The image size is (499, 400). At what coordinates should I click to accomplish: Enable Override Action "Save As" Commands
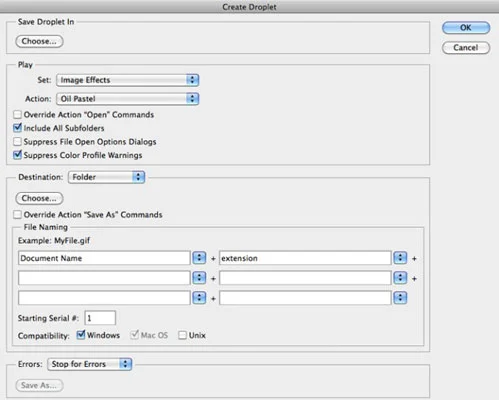point(17,215)
